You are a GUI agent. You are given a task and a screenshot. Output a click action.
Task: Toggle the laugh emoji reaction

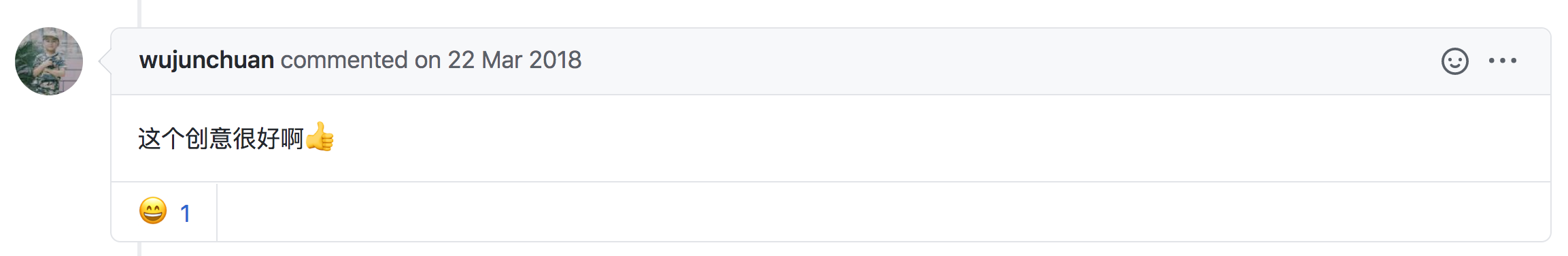click(165, 212)
